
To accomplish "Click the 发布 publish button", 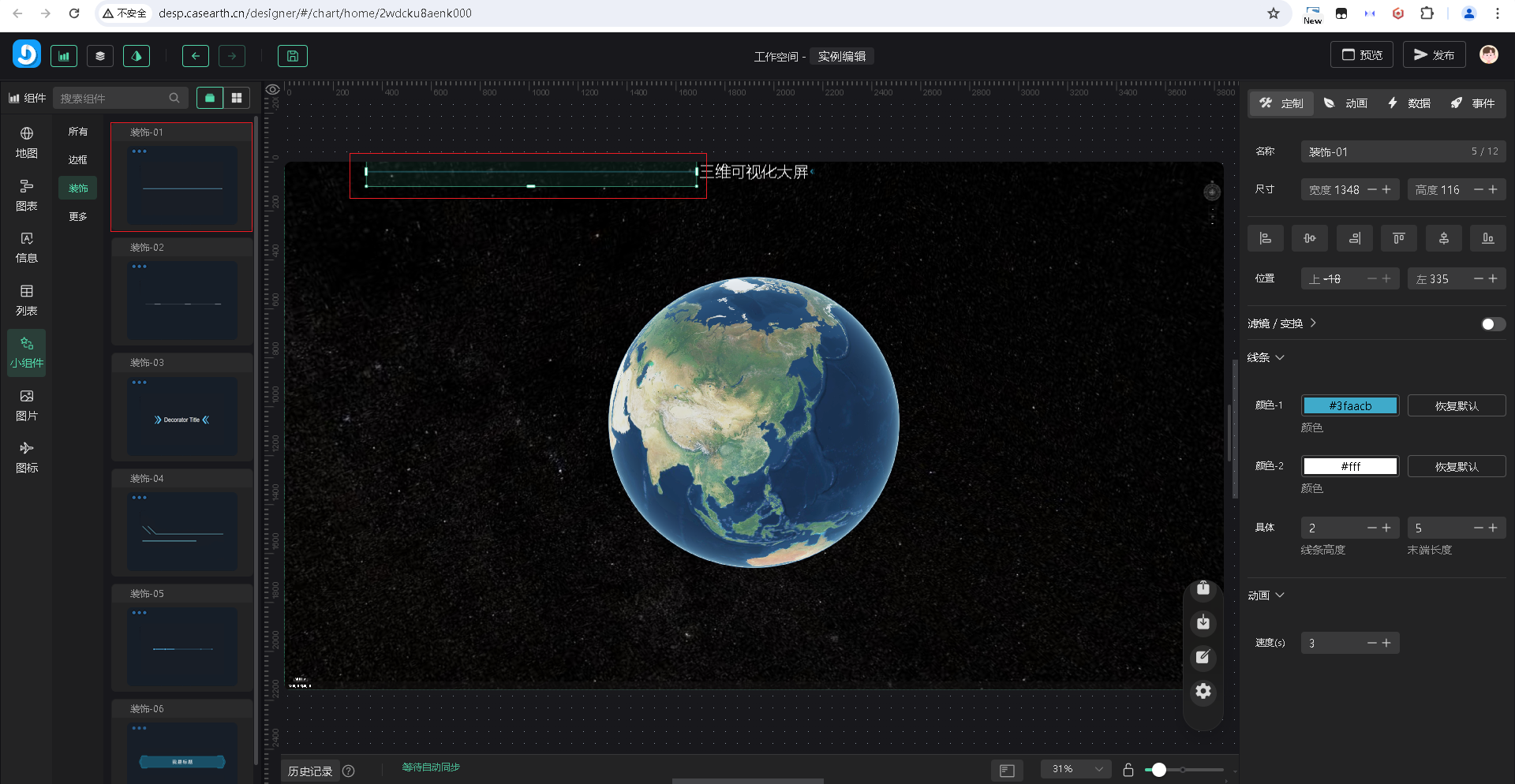I will [x=1434, y=55].
